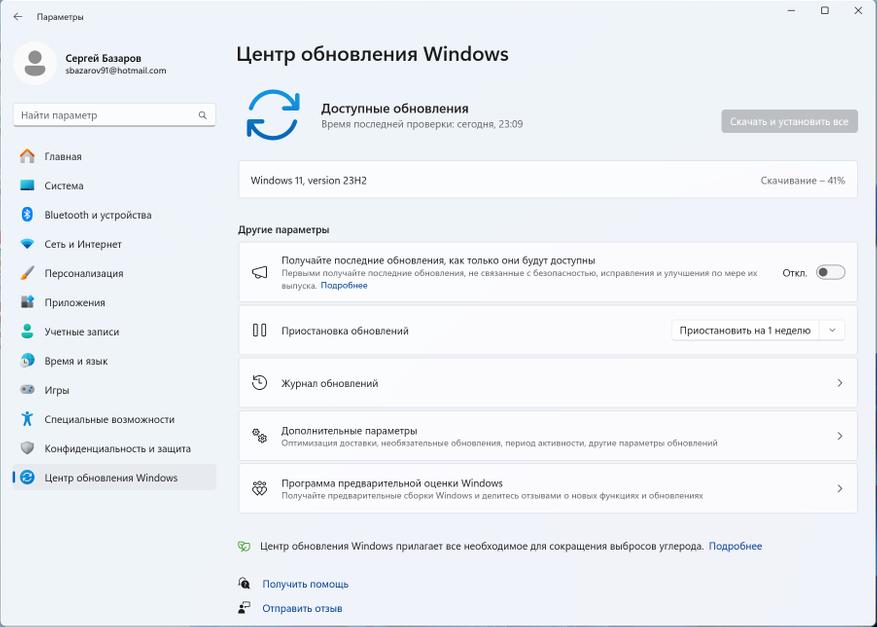Click Скачать и установить все button
This screenshot has width=877, height=627.
click(x=789, y=121)
